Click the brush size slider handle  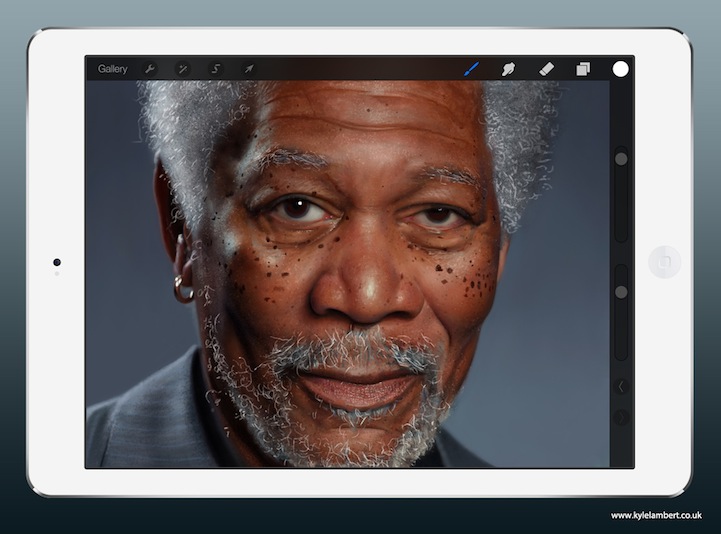[621, 158]
